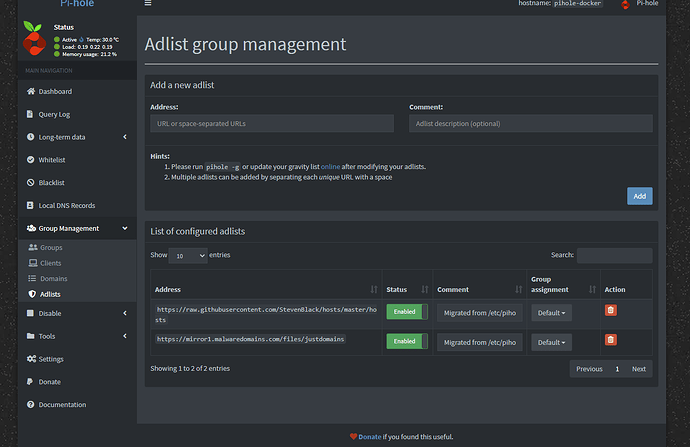
Task: Click the hamburger menu sidebar toggle icon
Action: (x=148, y=4)
